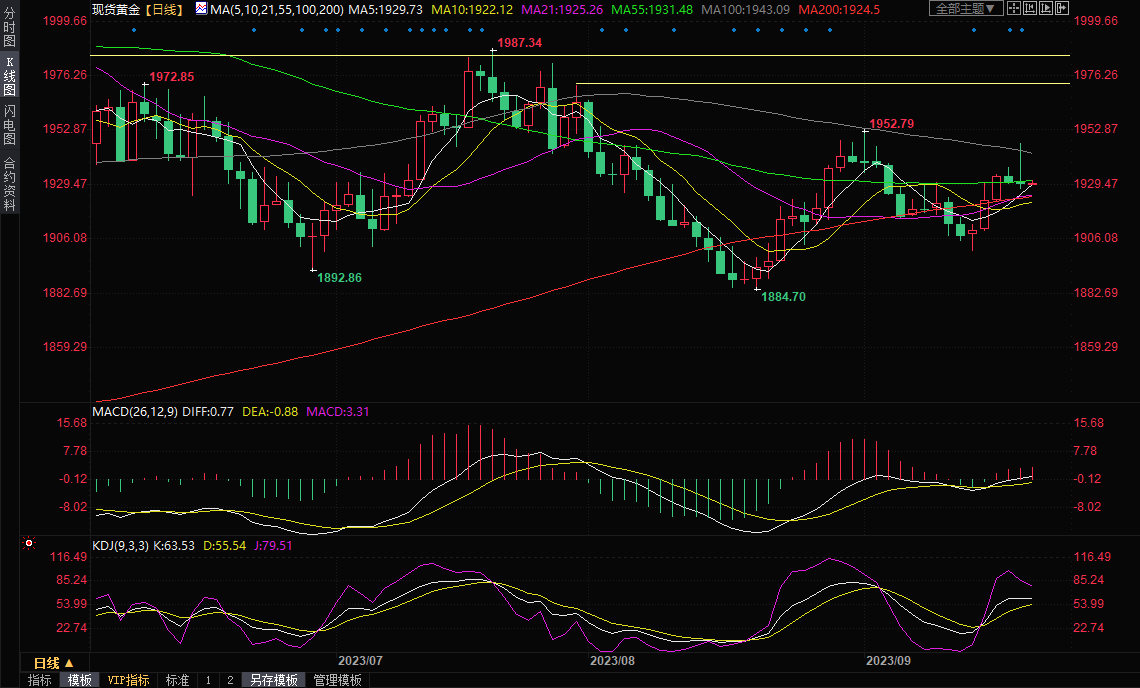
Task: Click the 管理模板 button
Action: click(338, 680)
